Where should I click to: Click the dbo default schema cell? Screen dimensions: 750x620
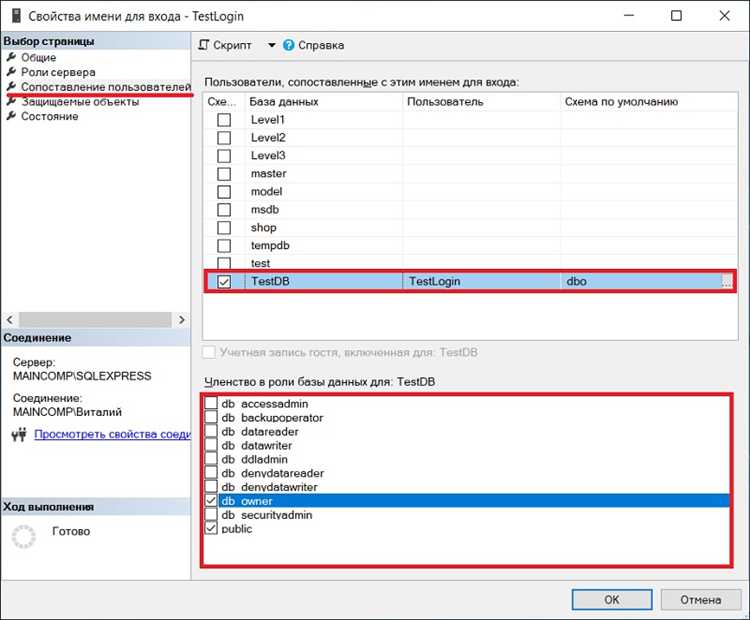point(641,281)
